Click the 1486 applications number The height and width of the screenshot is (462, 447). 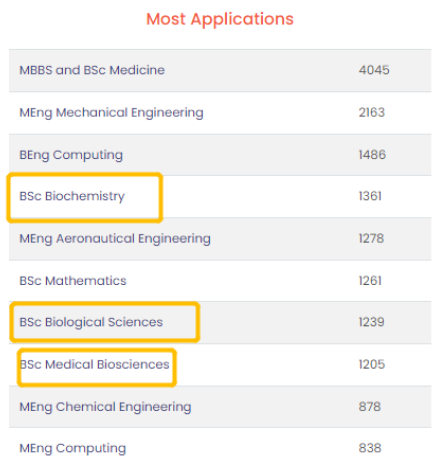point(372,155)
